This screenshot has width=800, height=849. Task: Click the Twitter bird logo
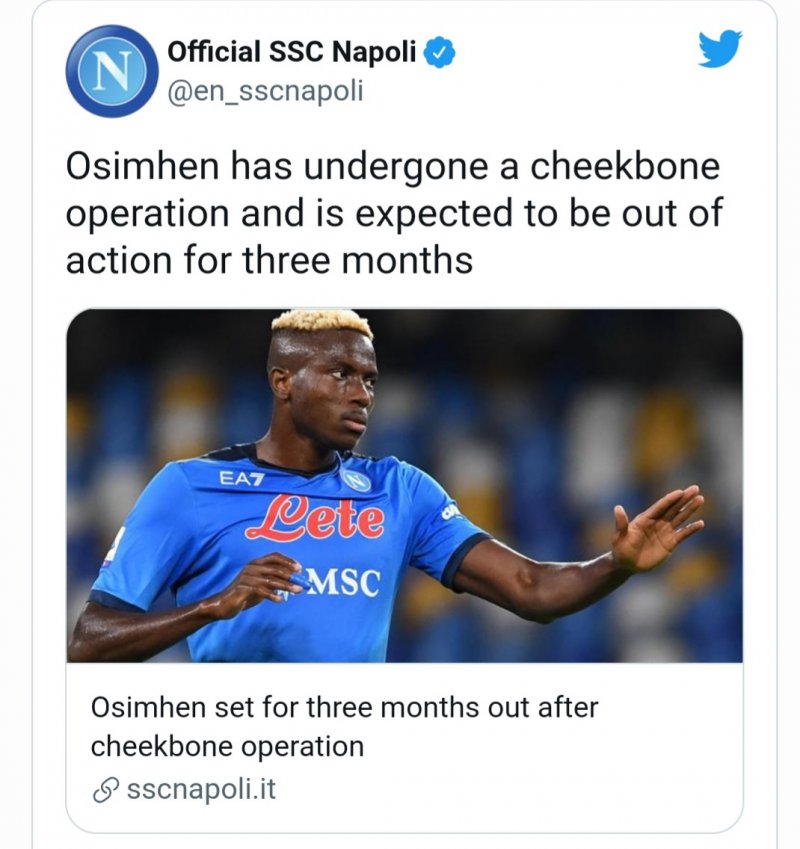click(720, 48)
